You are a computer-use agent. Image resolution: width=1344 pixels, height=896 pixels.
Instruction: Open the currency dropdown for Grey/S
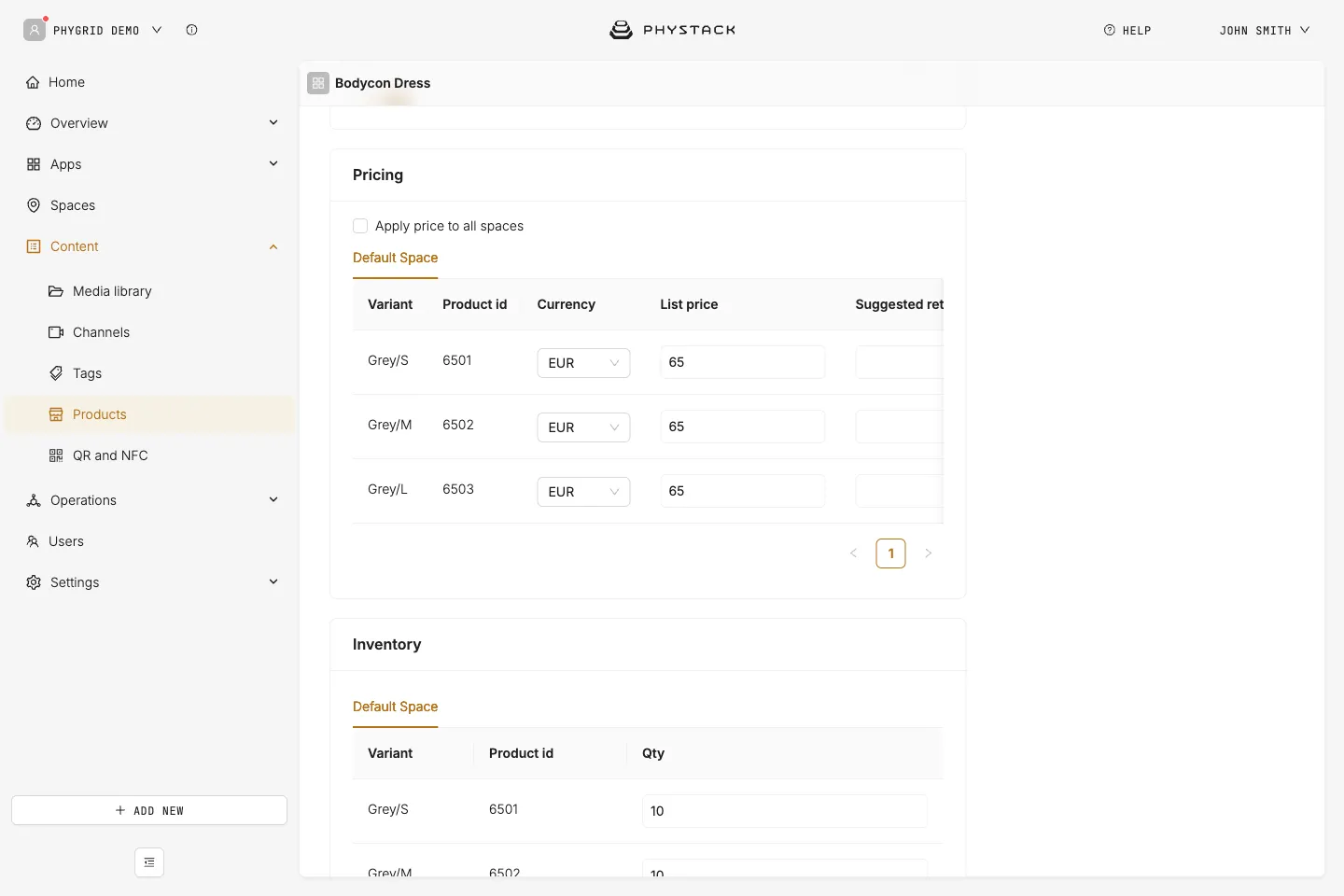click(583, 363)
